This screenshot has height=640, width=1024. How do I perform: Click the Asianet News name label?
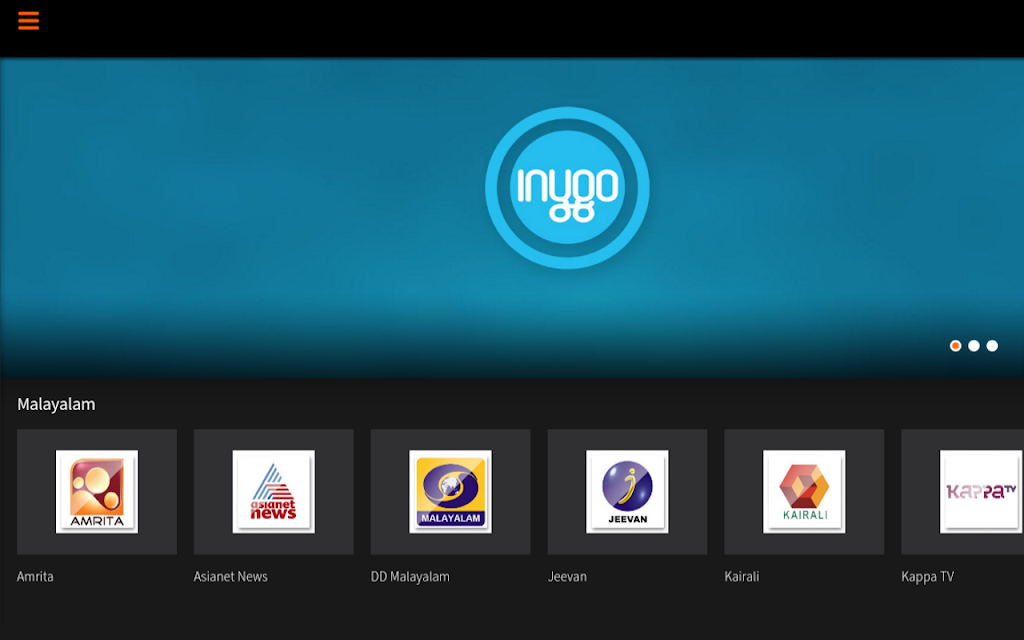click(231, 577)
